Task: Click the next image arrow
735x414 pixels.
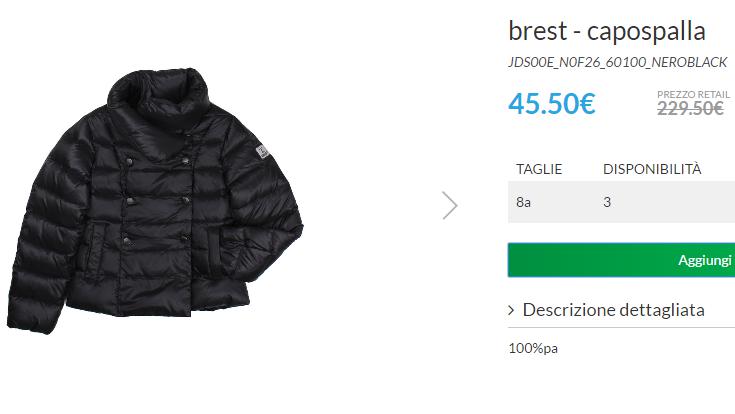Action: (x=450, y=205)
